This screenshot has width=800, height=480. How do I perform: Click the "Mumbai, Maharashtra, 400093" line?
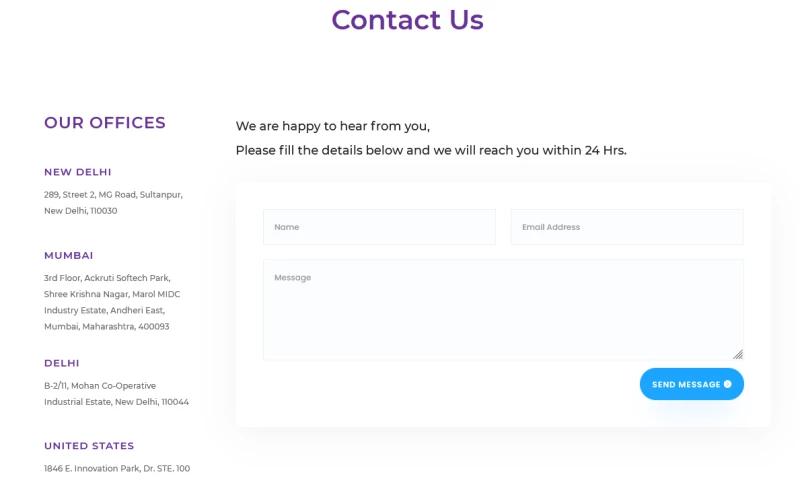[107, 326]
